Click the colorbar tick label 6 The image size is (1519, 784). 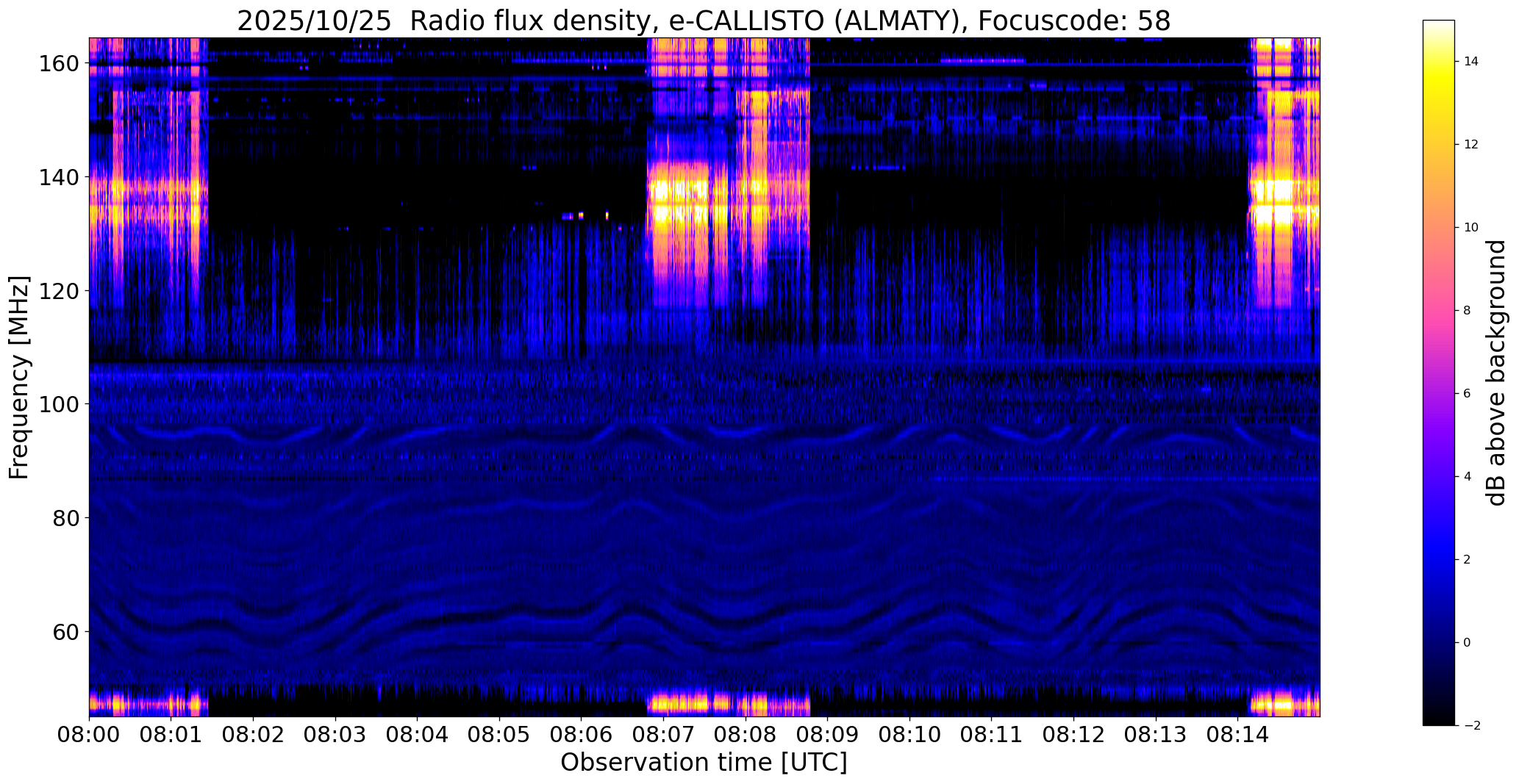click(1468, 394)
